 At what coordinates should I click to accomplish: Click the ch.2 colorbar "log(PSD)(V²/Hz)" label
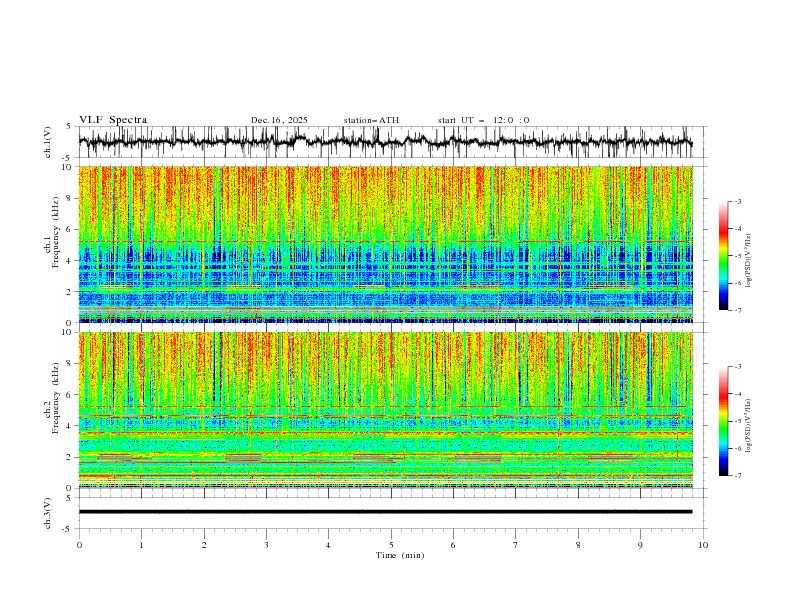coord(748,426)
